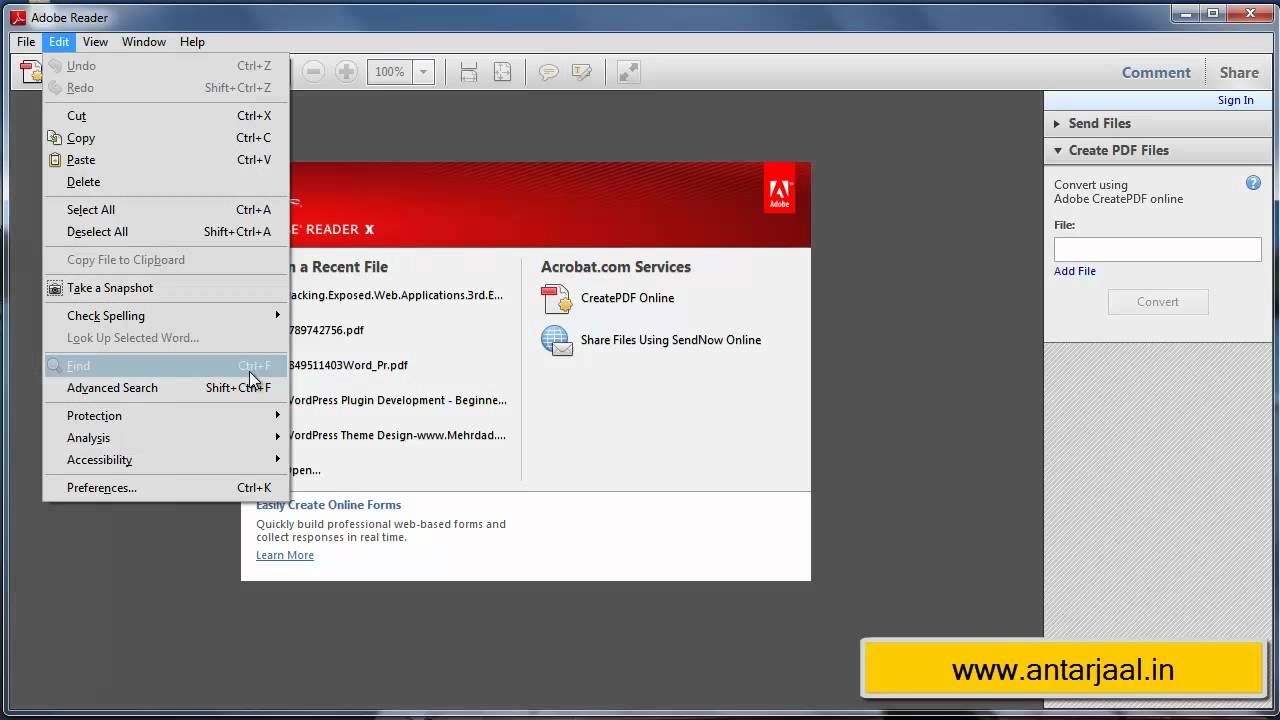
Task: Open the Help menu
Action: 192,42
